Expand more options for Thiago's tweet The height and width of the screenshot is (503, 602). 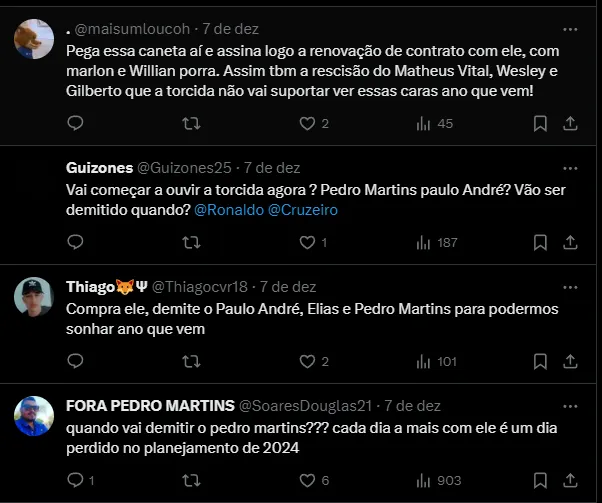[570, 286]
